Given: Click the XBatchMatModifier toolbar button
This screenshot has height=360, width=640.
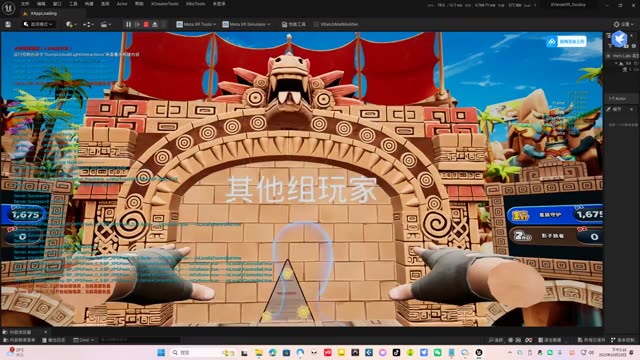Looking at the screenshot, I should point(336,24).
